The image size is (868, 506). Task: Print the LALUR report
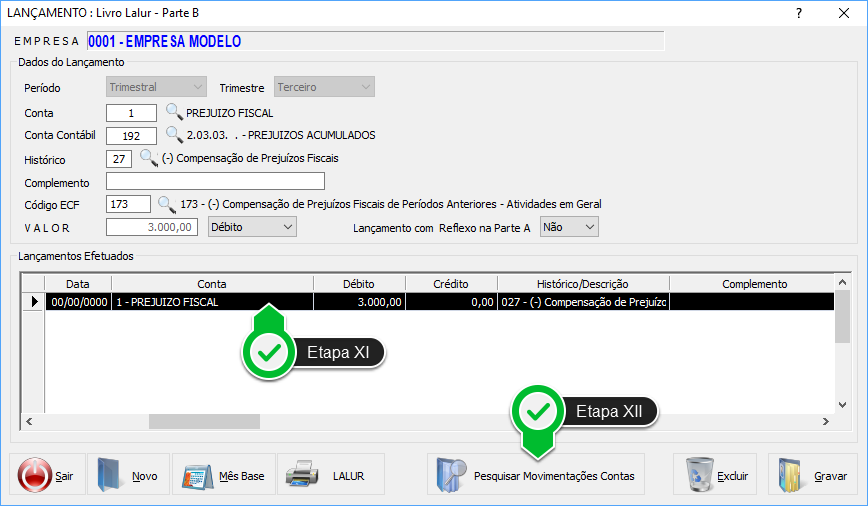pyautogui.click(x=330, y=475)
